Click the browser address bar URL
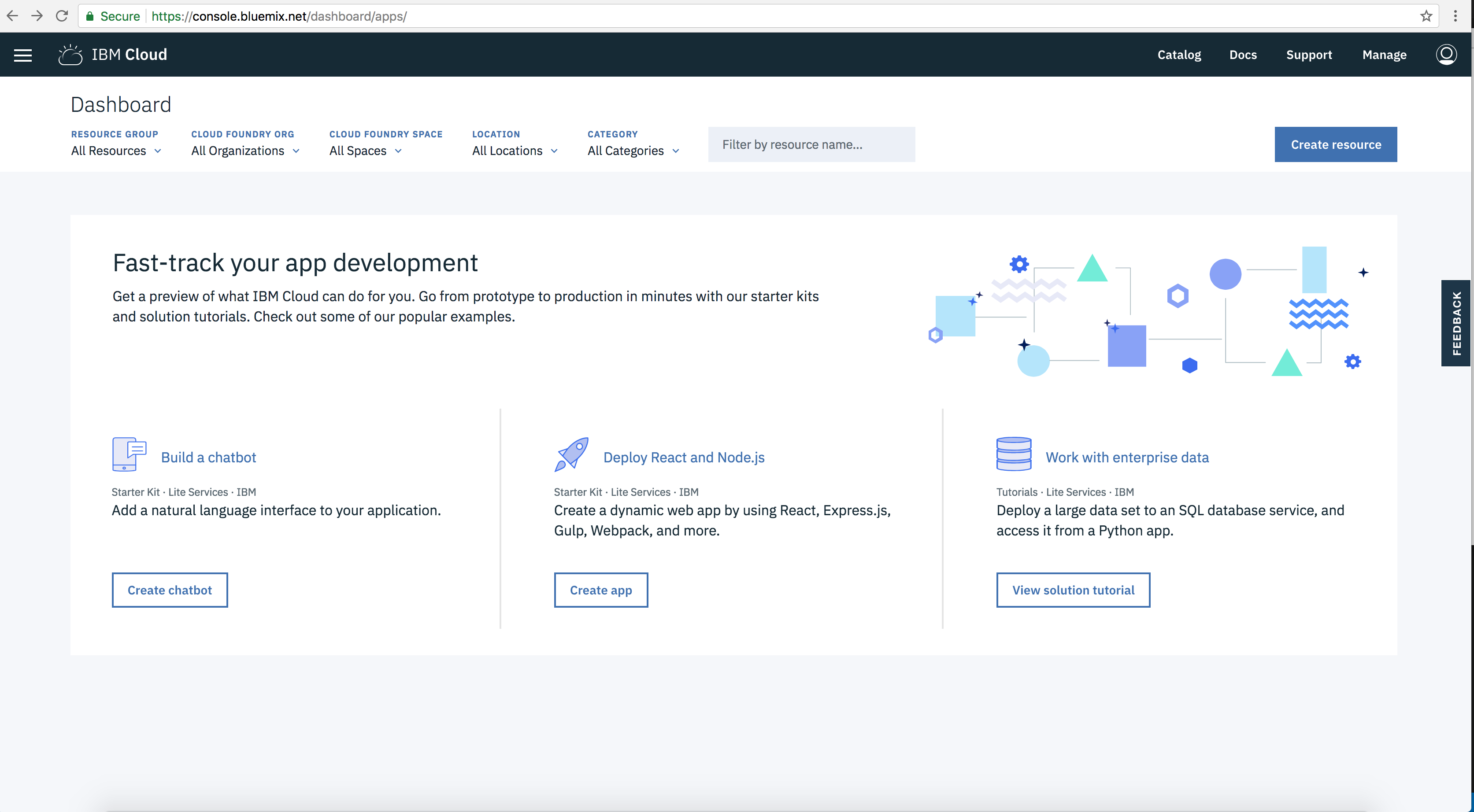 click(x=279, y=16)
